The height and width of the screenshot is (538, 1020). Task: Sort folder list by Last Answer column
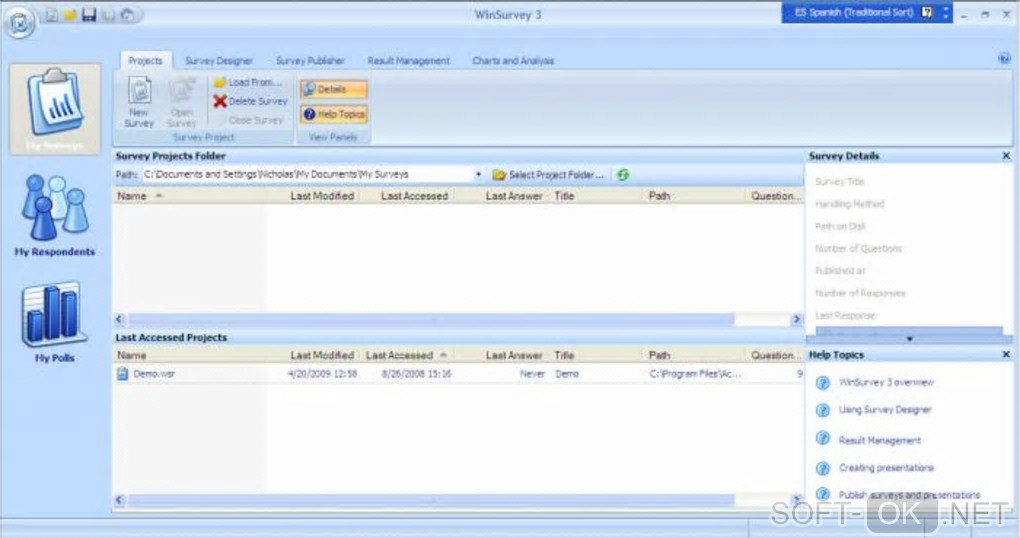(514, 196)
